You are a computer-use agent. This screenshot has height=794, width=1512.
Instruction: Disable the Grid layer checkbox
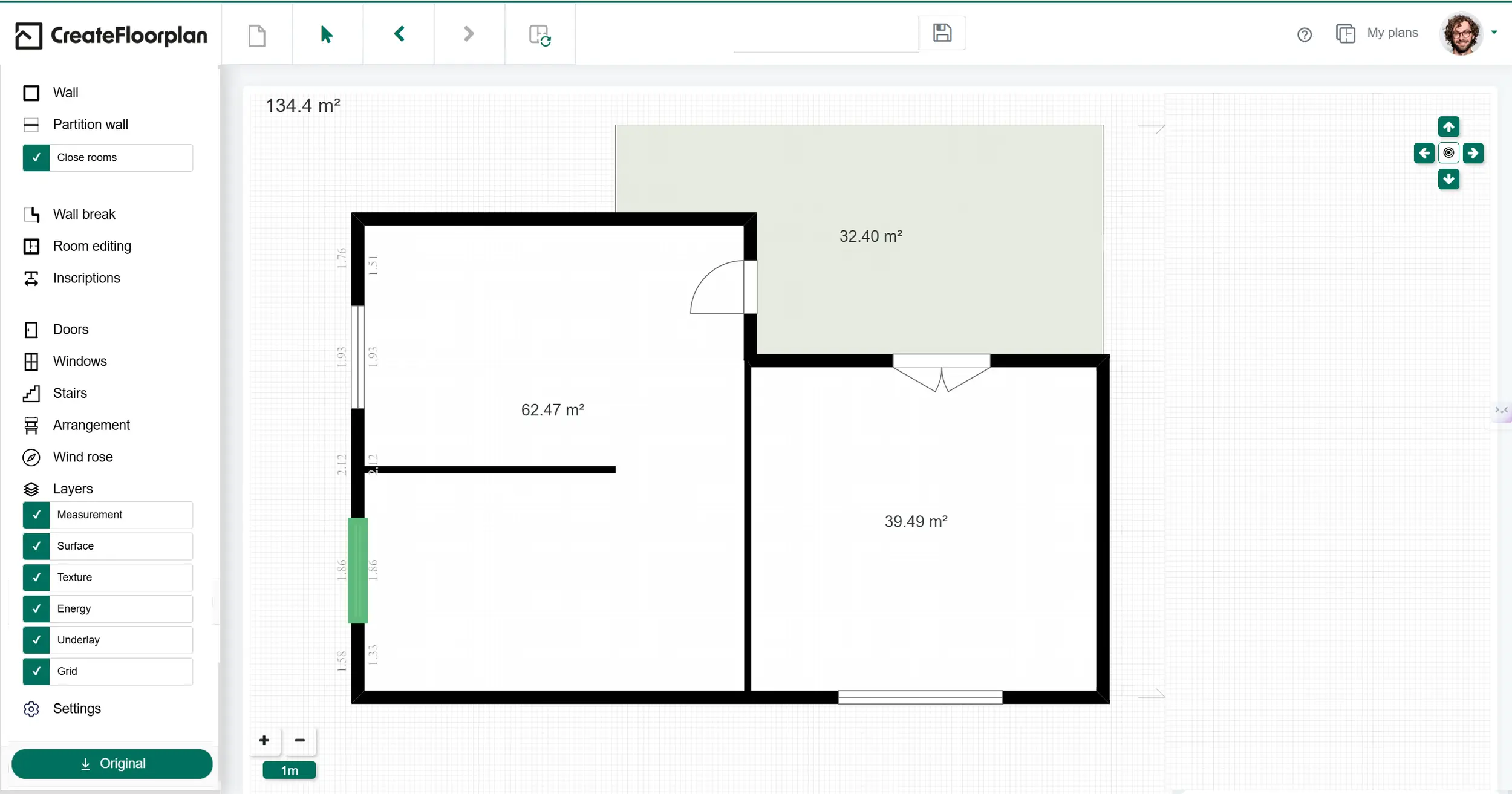pyautogui.click(x=36, y=671)
